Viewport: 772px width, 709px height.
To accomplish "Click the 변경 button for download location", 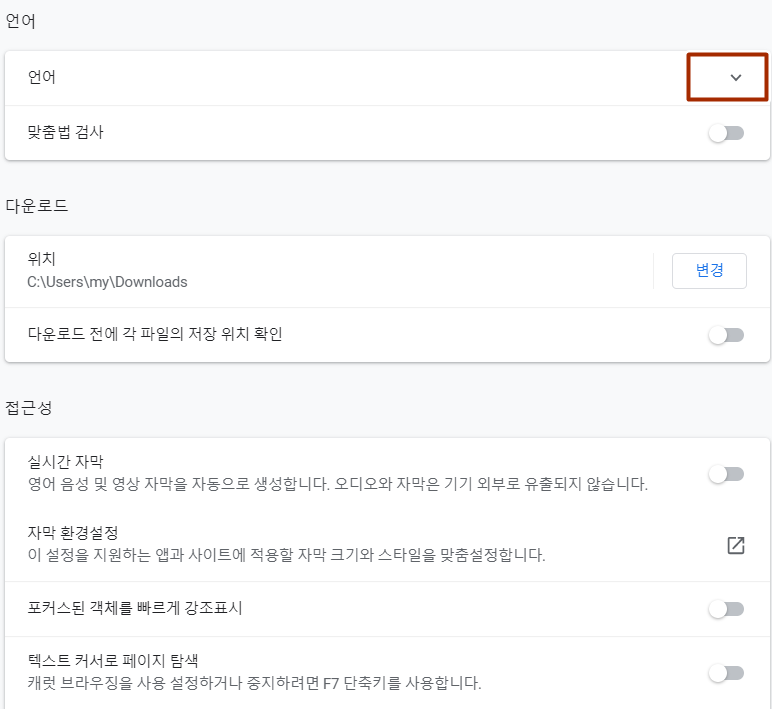I will pyautogui.click(x=709, y=271).
